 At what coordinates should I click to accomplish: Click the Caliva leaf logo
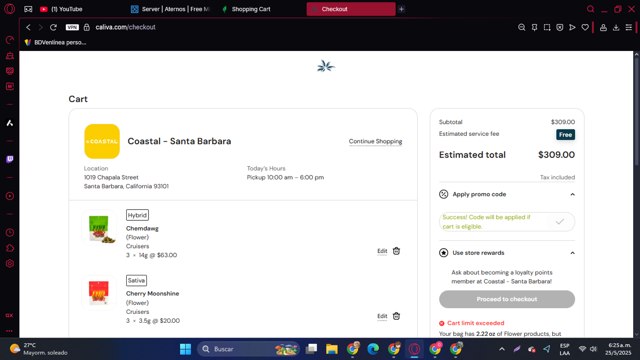326,66
